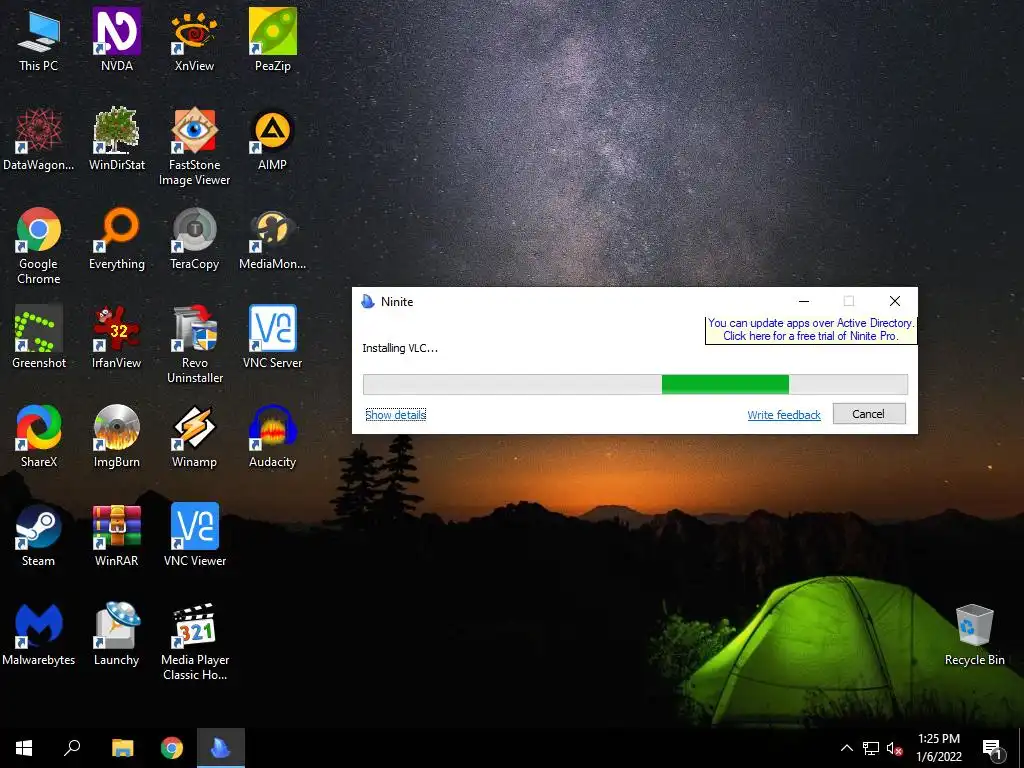Click the Launchy desktop shortcut
Screen dimensions: 1024x768
(116, 635)
